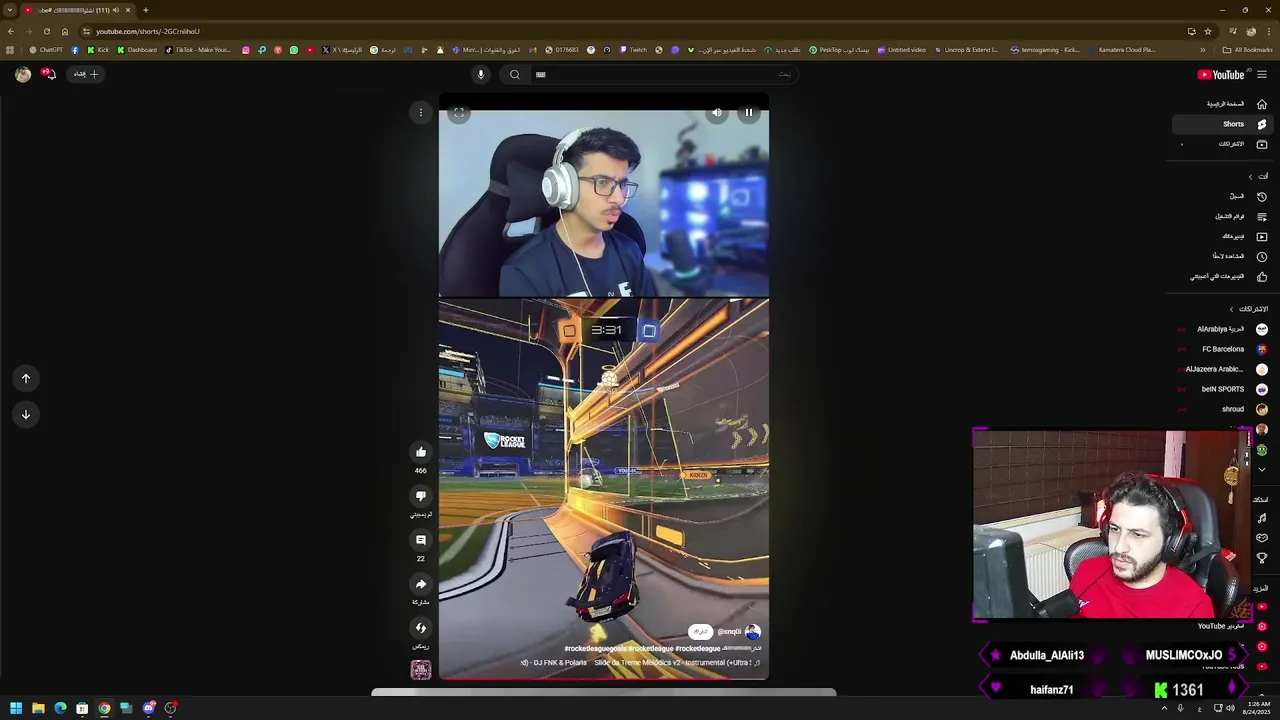
Task: Open Liked videos in the sidebar
Action: (x=1221, y=276)
